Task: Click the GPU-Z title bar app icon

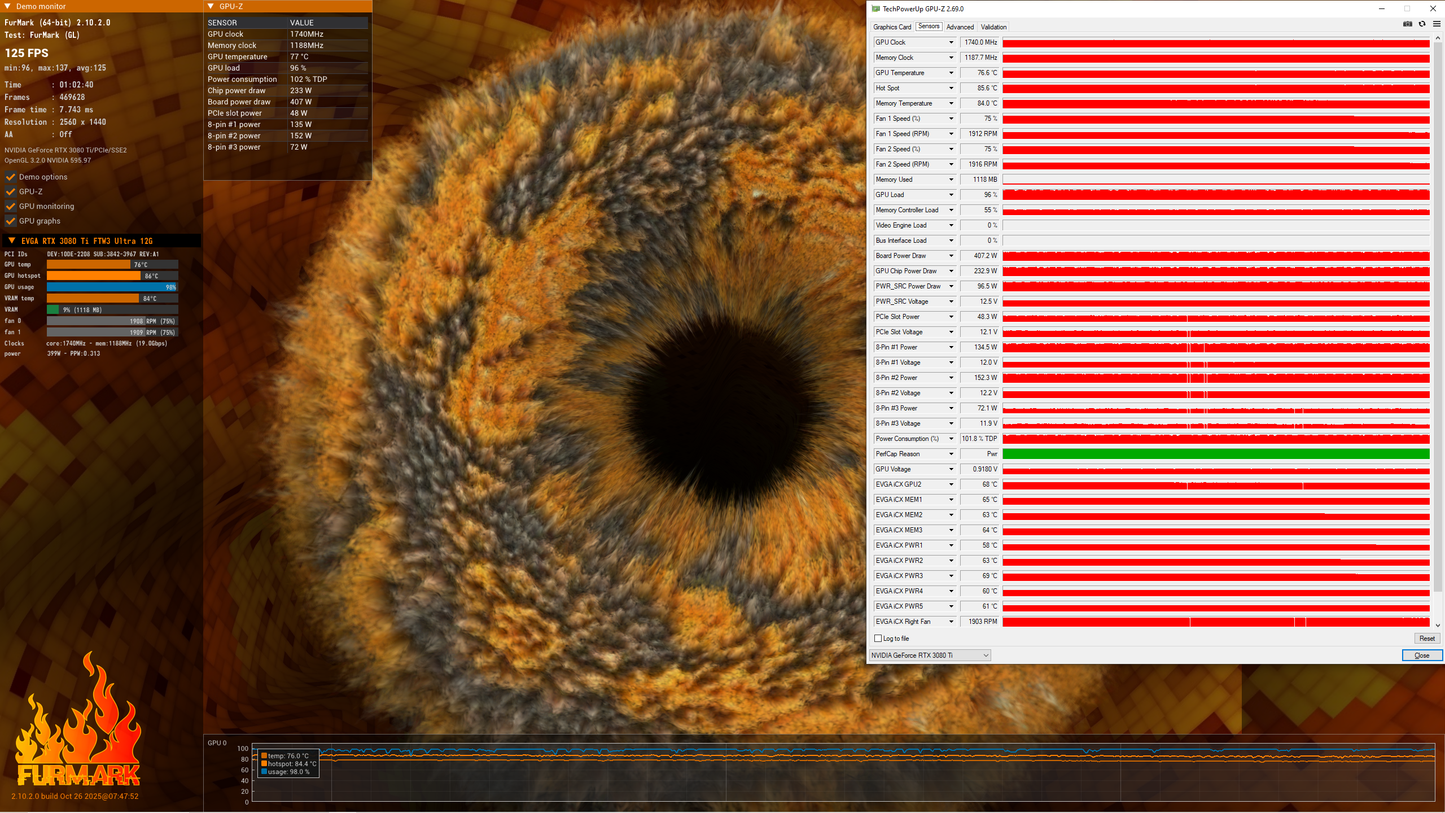Action: tap(876, 9)
